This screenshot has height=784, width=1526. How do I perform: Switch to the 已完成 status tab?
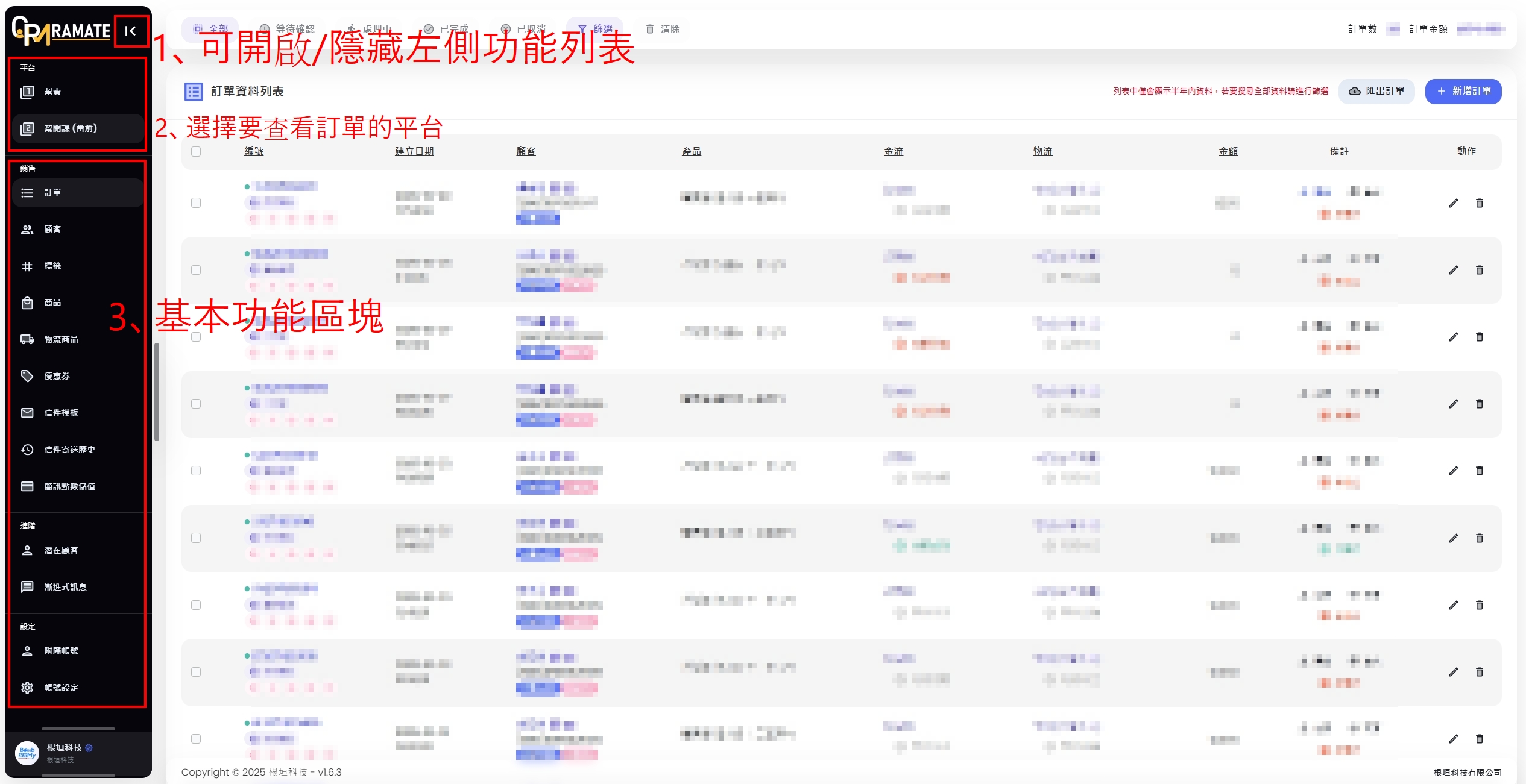446,28
